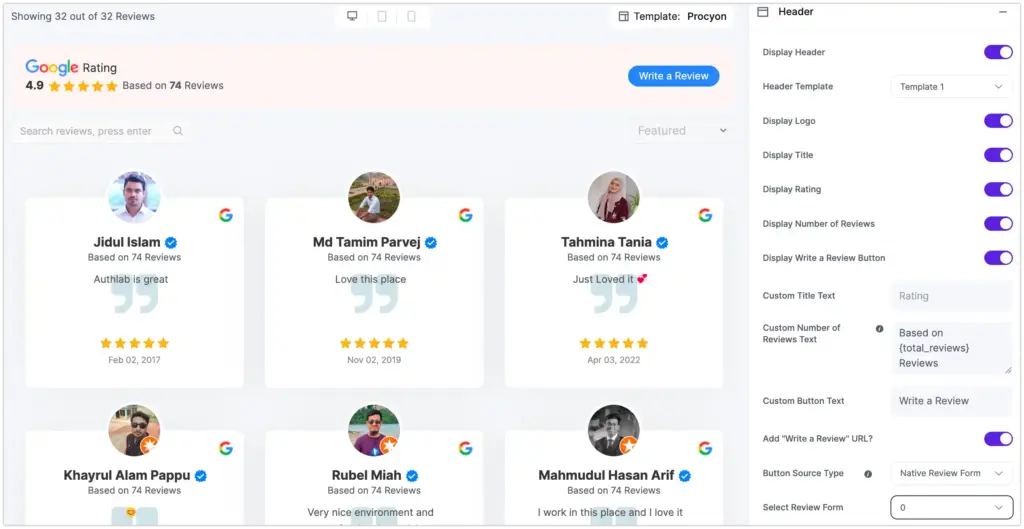Click Google icon on Khayrul Alam Pappu card
1024x529 pixels.
point(225,448)
